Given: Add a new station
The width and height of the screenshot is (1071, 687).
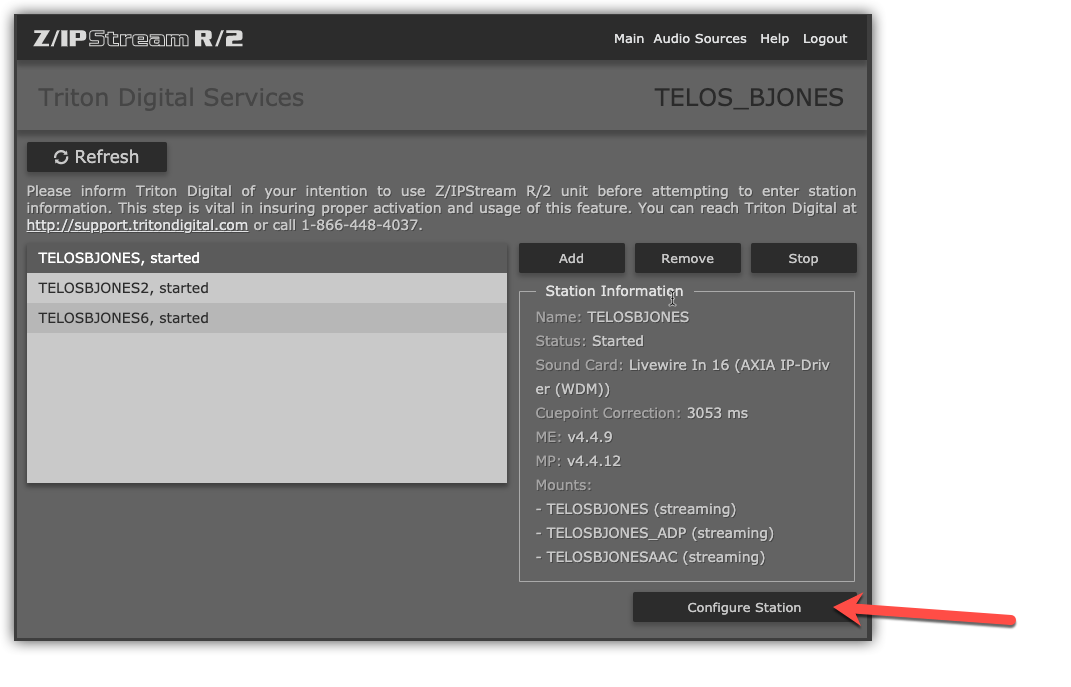Looking at the screenshot, I should click(571, 258).
